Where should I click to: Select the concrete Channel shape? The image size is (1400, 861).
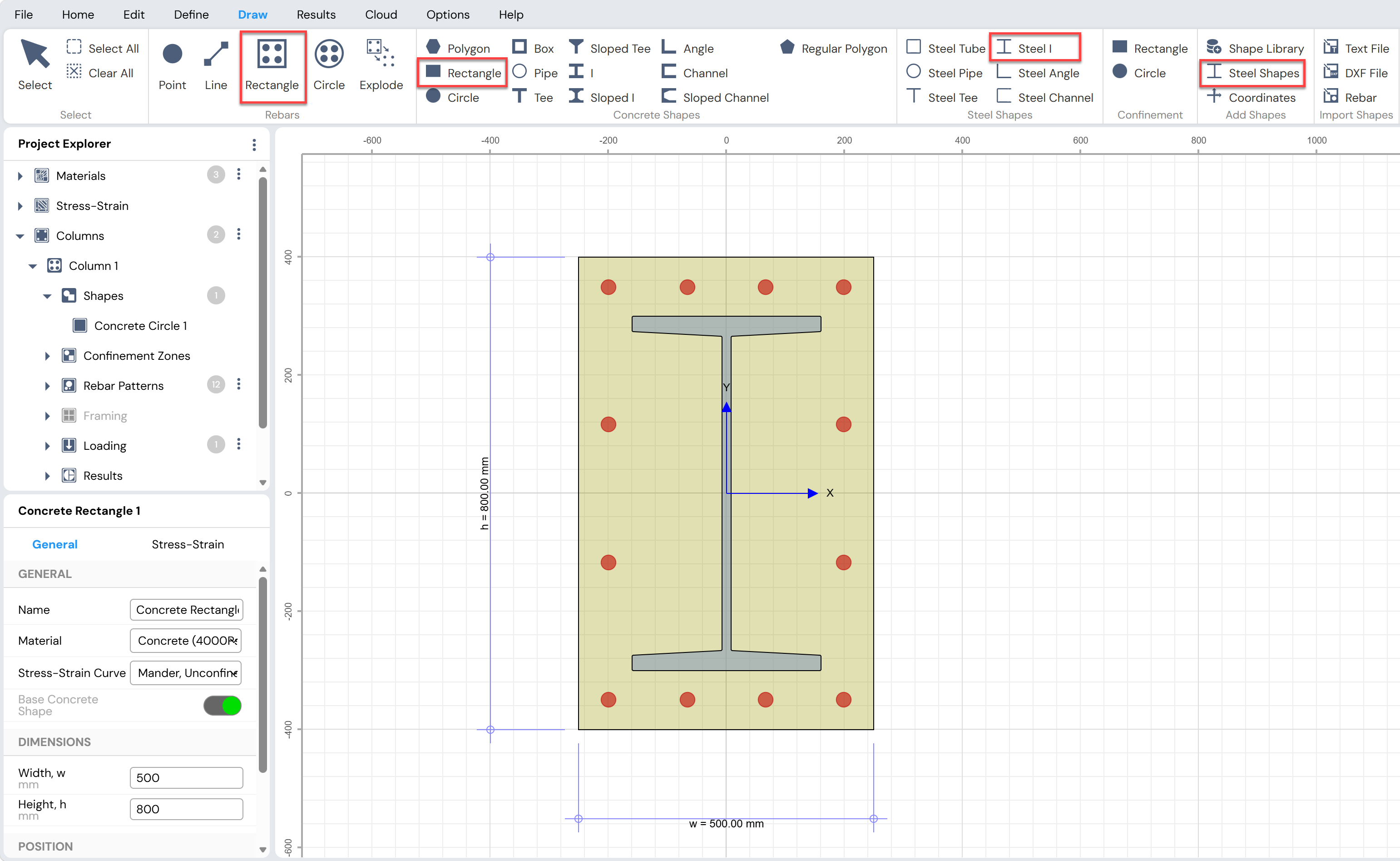(x=694, y=73)
